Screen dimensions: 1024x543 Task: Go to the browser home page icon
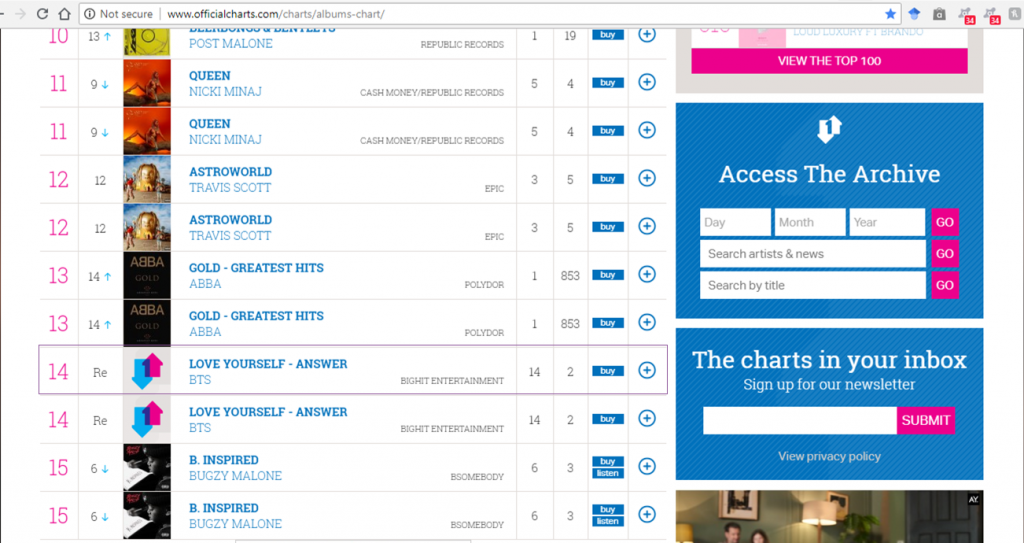pos(64,14)
